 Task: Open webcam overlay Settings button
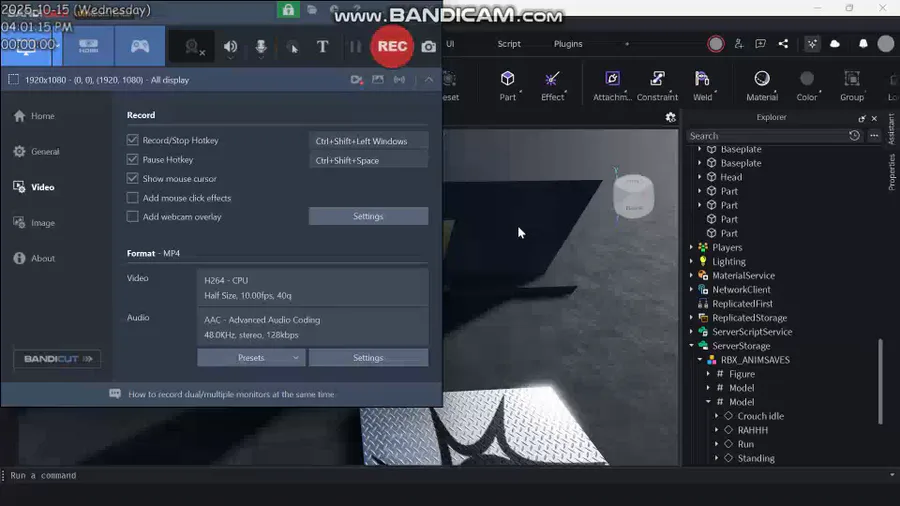click(x=368, y=216)
